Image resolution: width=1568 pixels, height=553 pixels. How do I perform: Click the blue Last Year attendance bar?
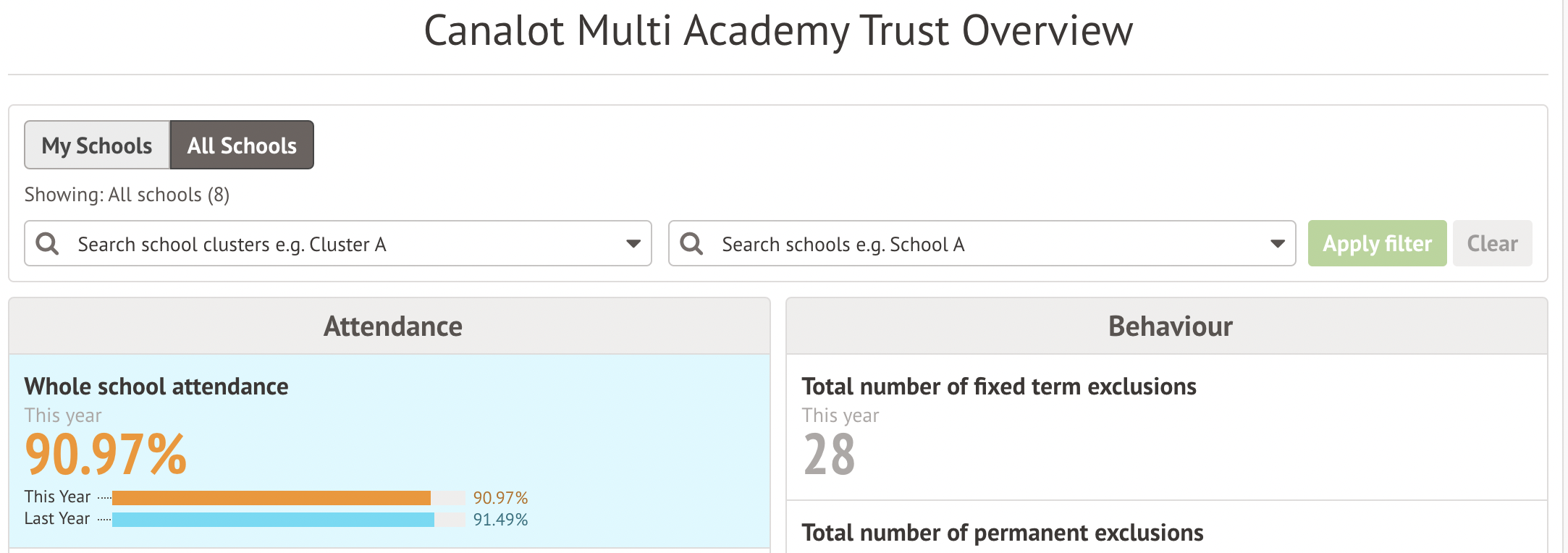click(273, 520)
